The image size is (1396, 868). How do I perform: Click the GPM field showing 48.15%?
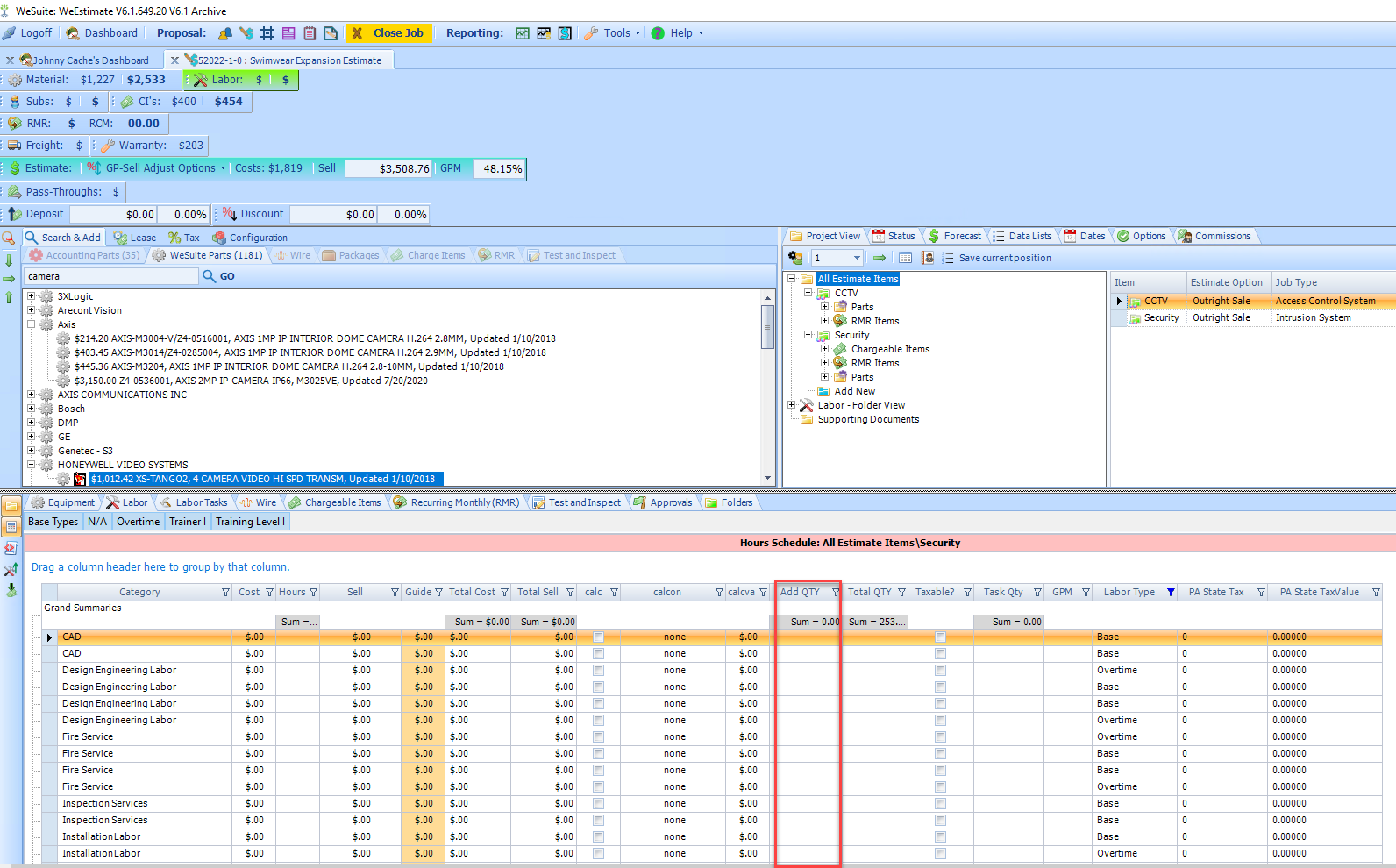tap(499, 168)
